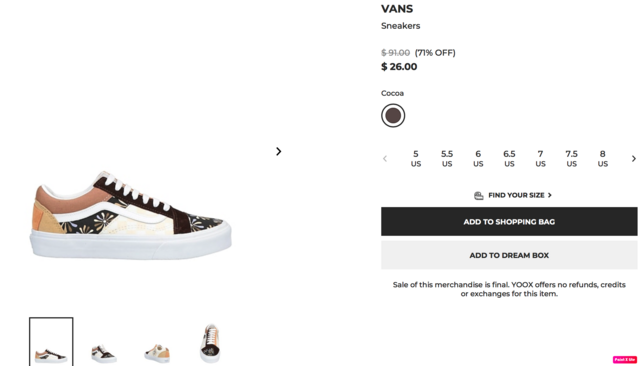
Task: Select size 6 US
Action: pos(478,159)
